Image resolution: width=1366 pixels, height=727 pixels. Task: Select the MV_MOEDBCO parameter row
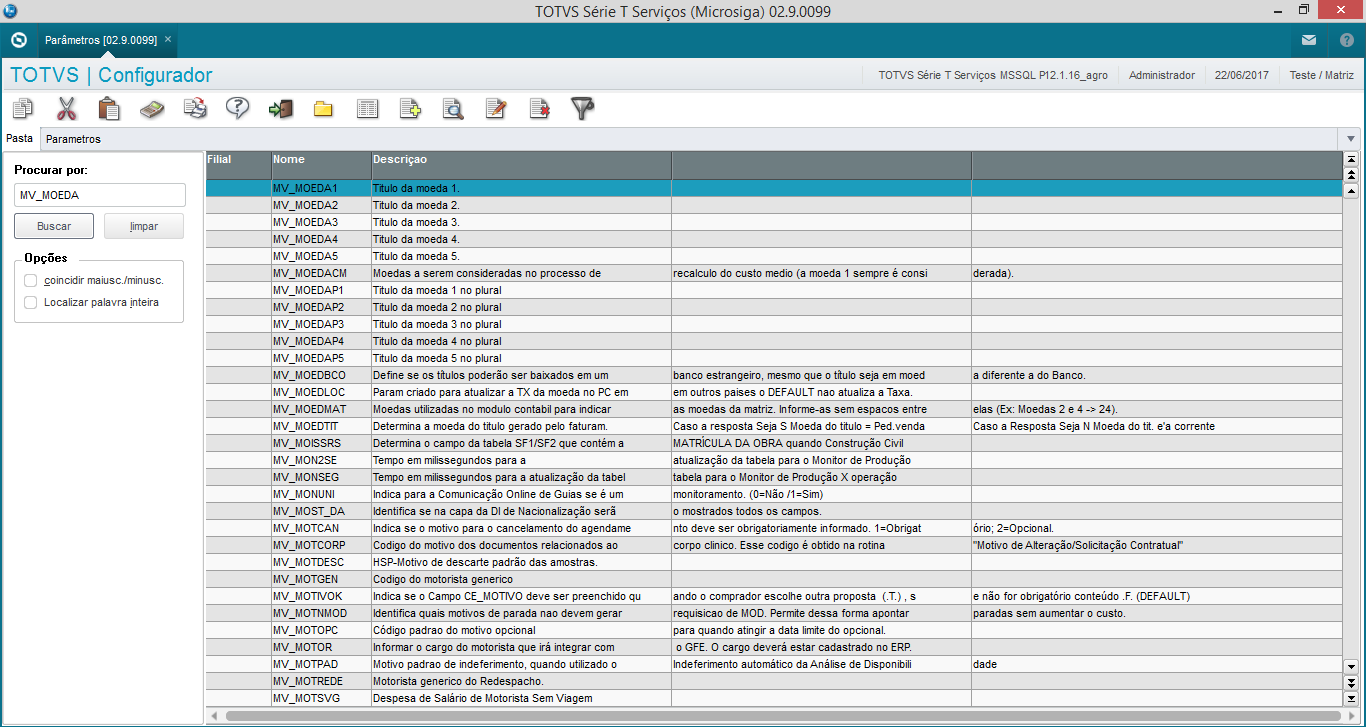tap(773, 374)
